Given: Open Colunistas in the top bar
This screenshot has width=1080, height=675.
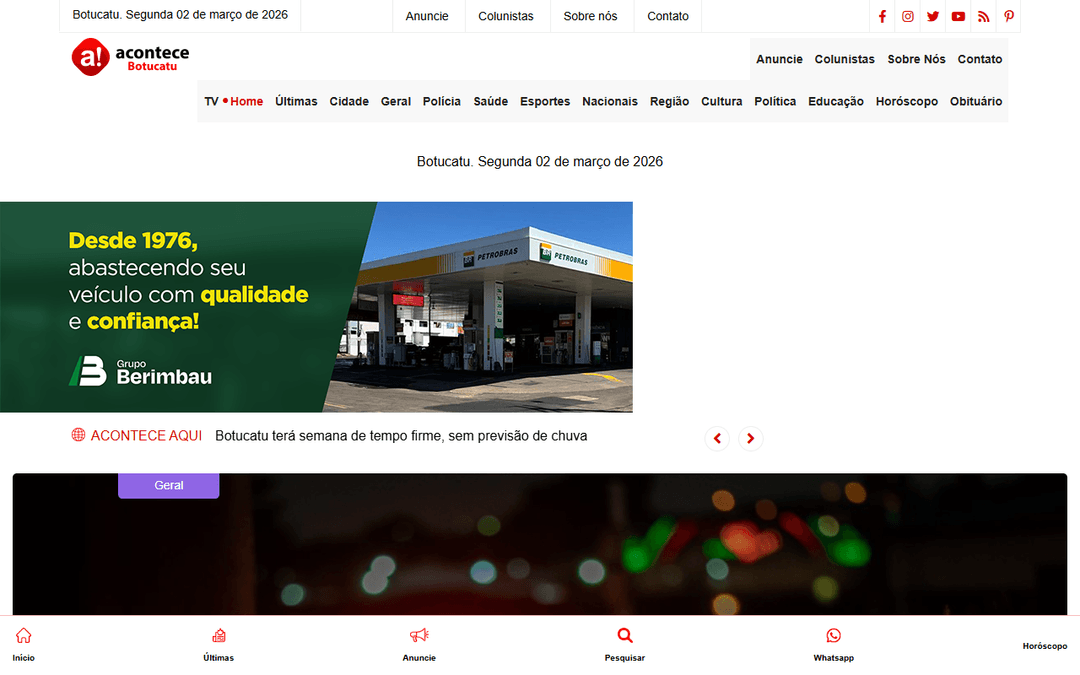Looking at the screenshot, I should coord(506,16).
